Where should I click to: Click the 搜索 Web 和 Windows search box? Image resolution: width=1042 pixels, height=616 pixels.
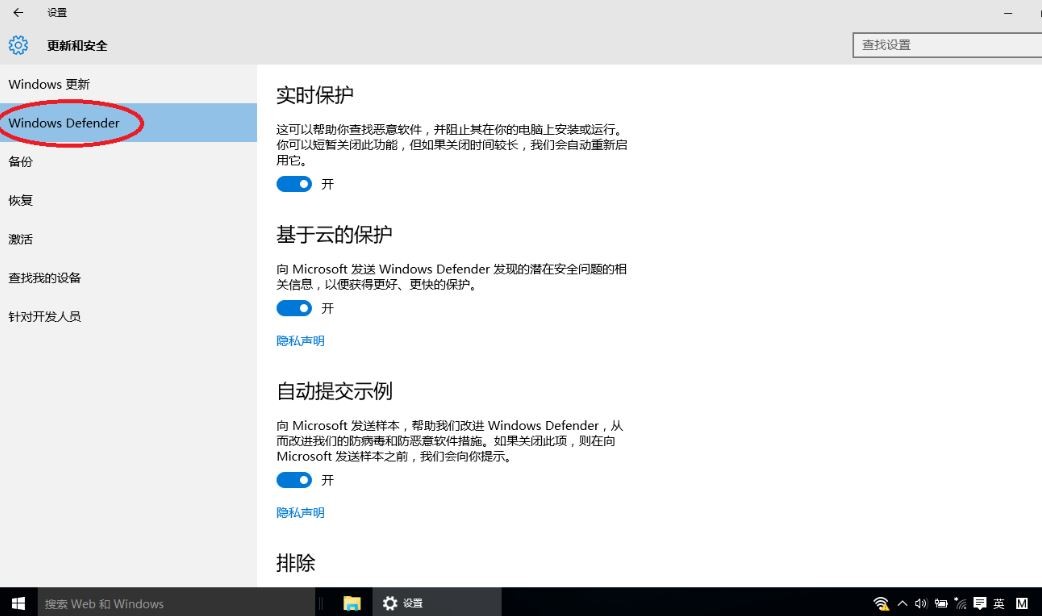[175, 603]
